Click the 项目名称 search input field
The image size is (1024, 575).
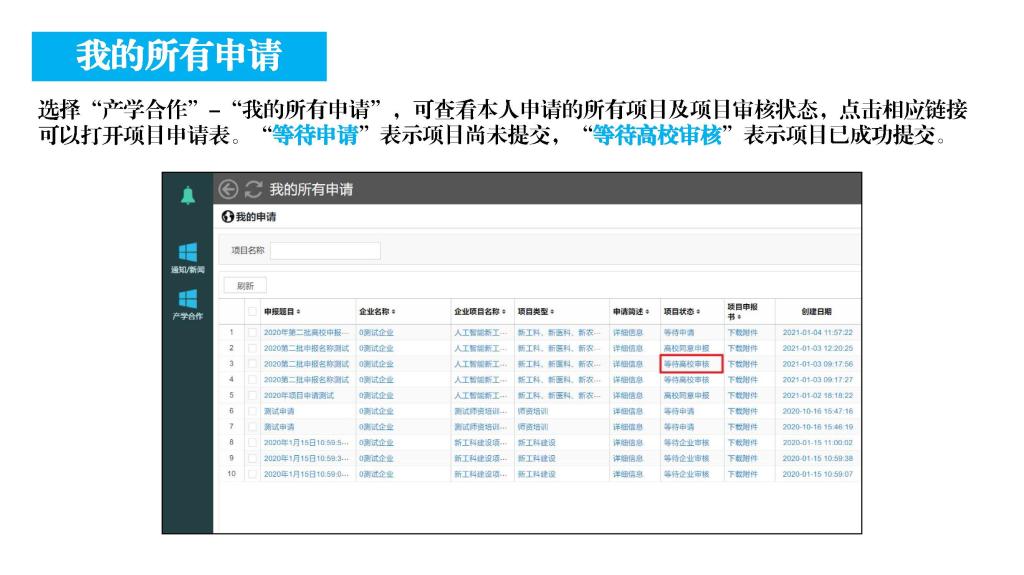tap(325, 250)
